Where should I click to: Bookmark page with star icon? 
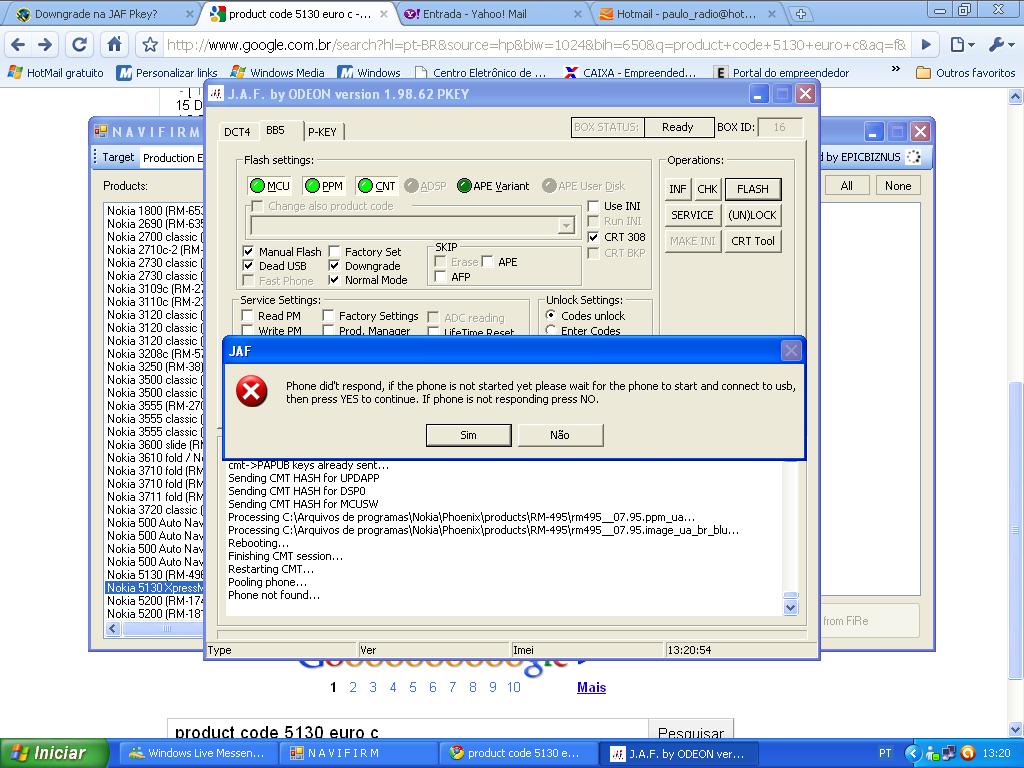tap(150, 45)
